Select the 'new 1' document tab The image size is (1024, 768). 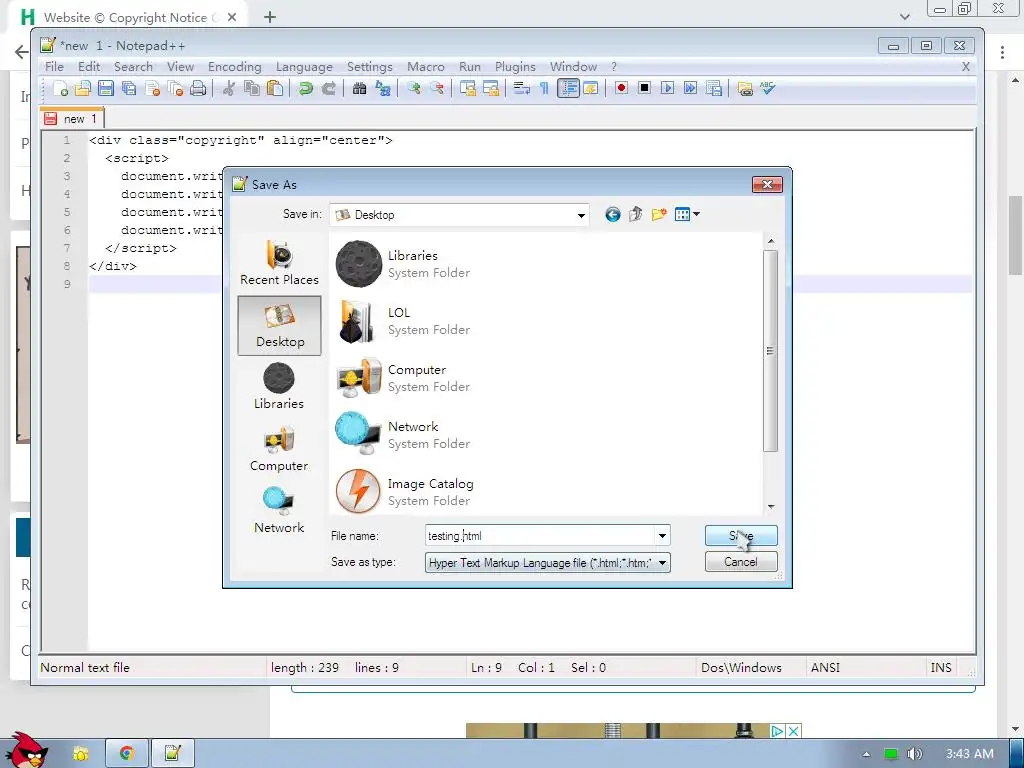(x=71, y=118)
